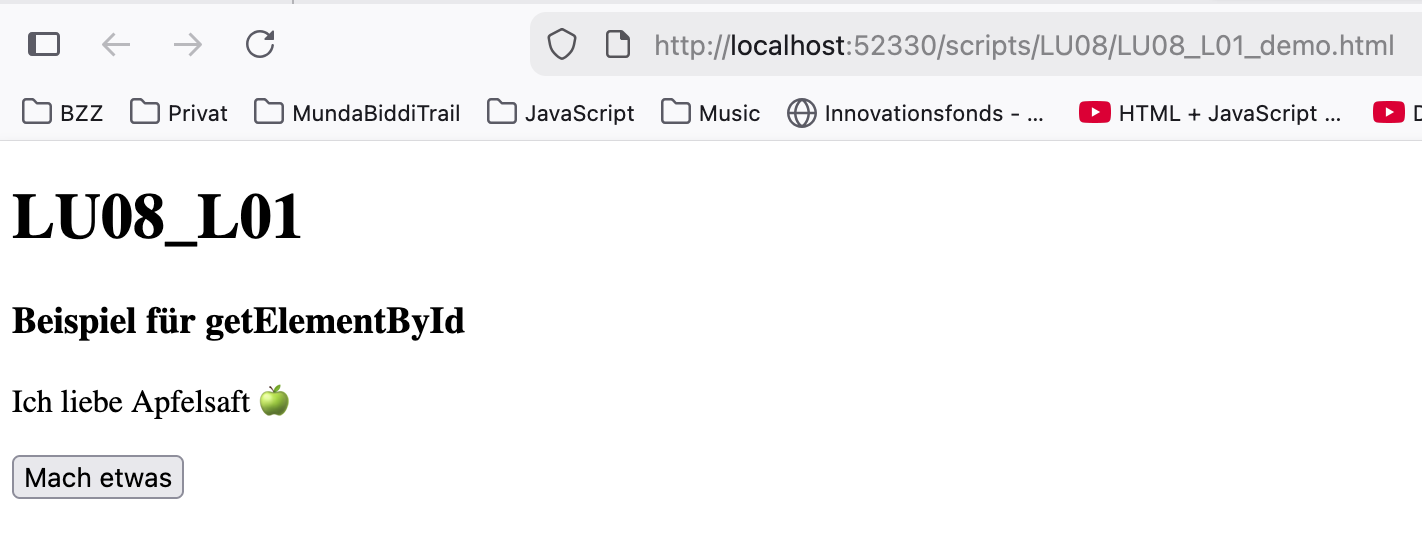Open the tracking protection shield icon

pos(562,44)
